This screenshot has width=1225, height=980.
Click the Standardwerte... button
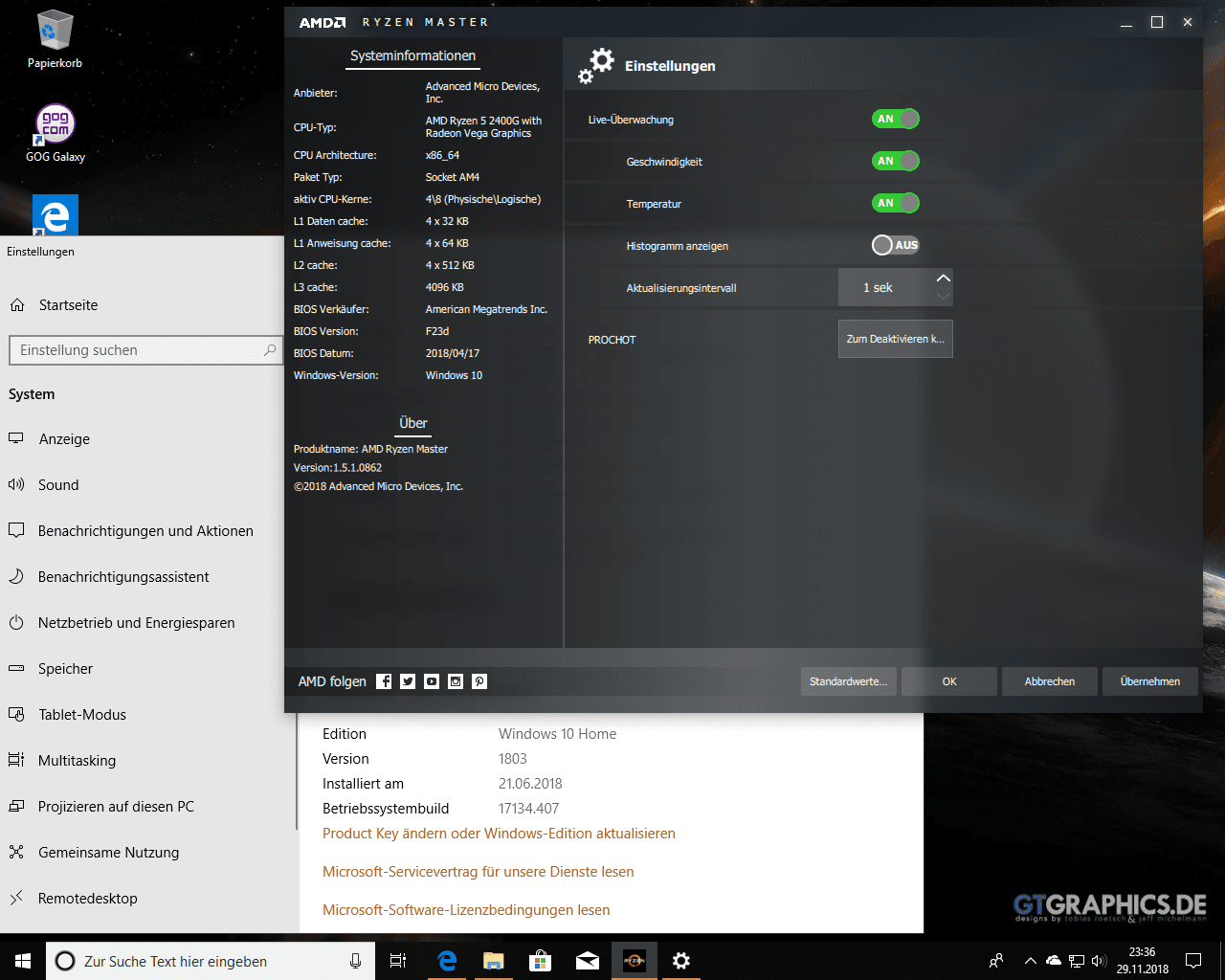click(848, 681)
